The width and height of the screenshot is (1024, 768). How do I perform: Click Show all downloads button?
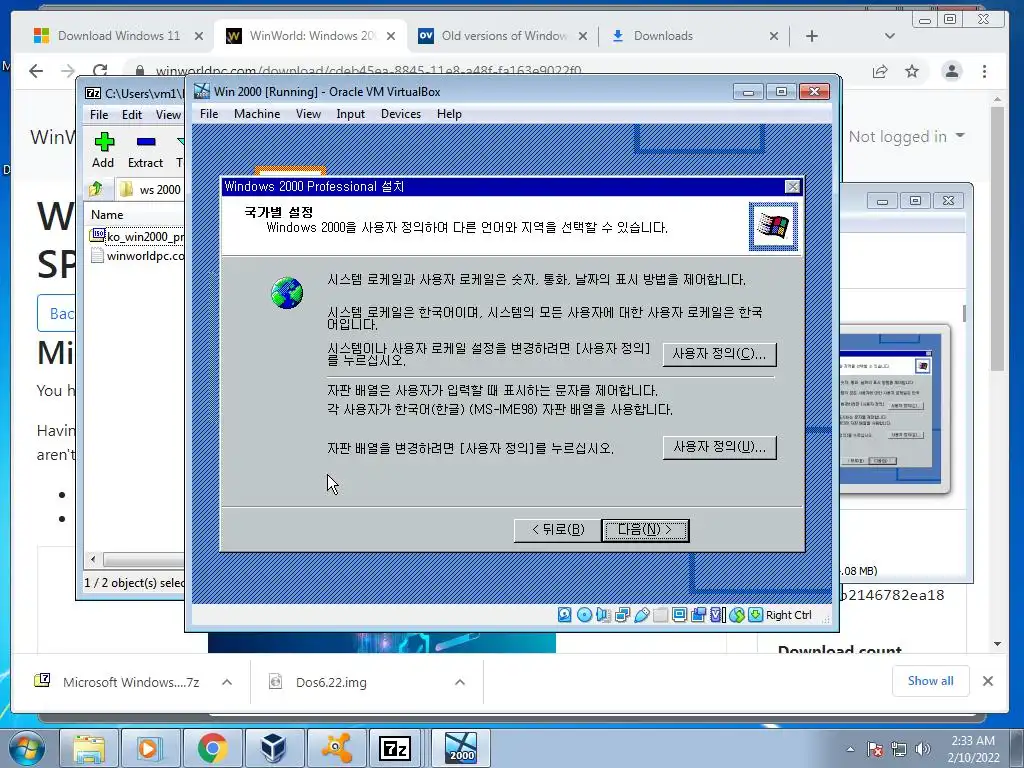coord(931,681)
